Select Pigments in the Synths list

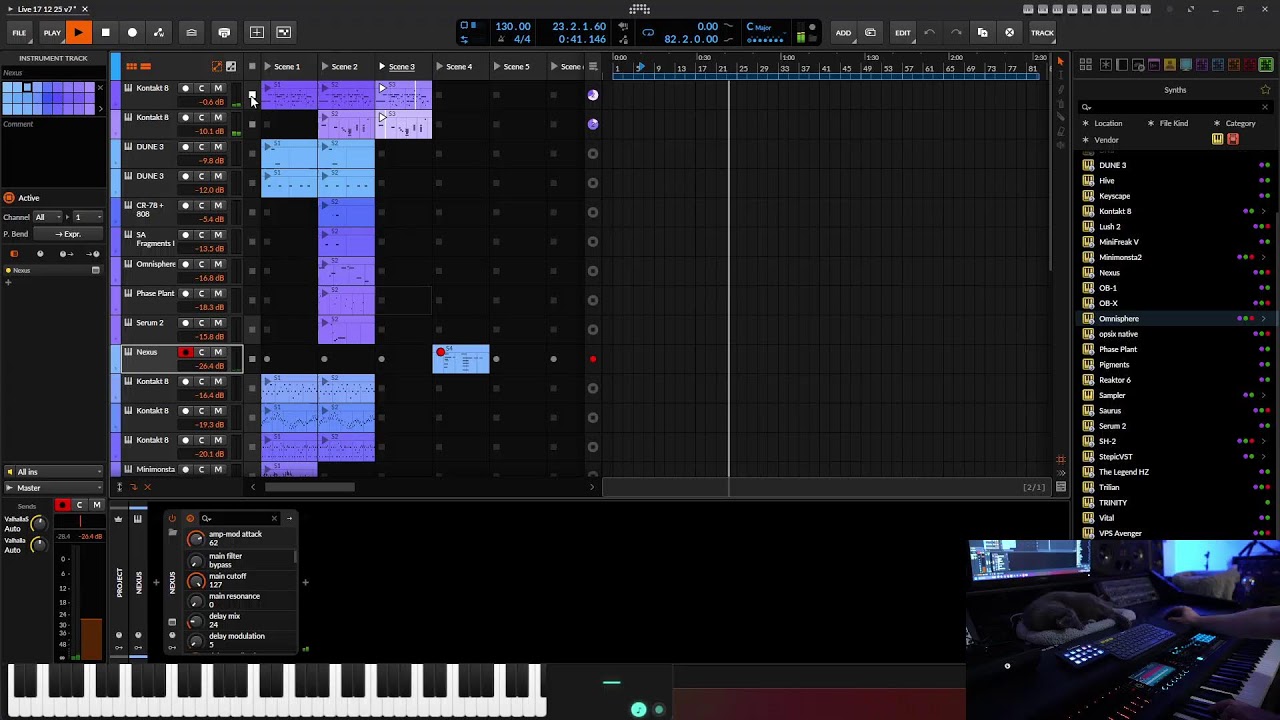[1114, 364]
